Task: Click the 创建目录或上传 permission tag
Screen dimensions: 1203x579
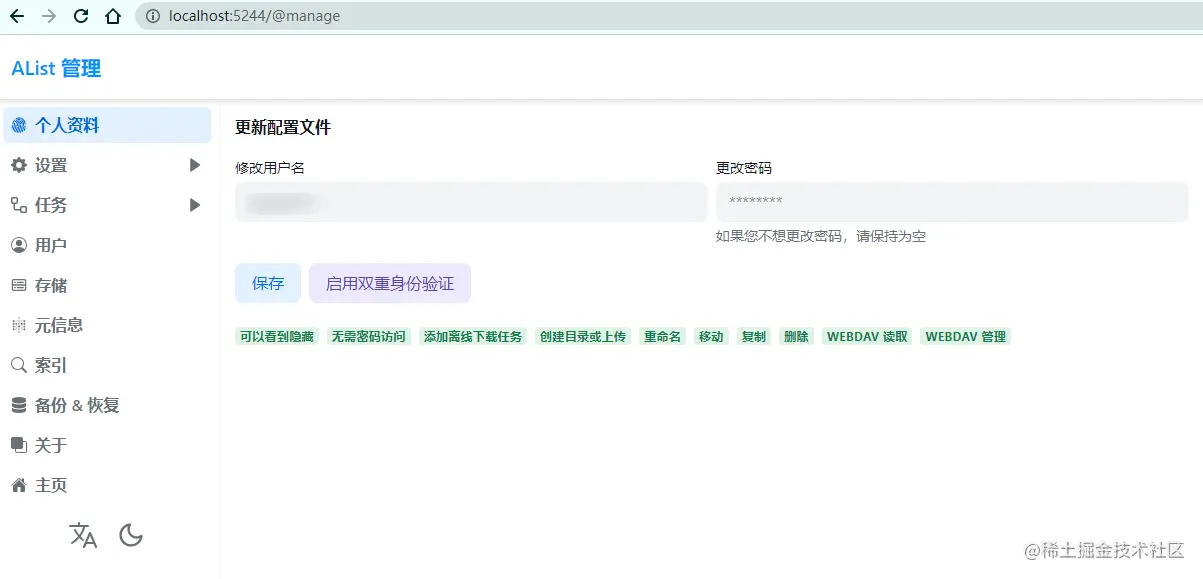Action: pyautogui.click(x=583, y=337)
